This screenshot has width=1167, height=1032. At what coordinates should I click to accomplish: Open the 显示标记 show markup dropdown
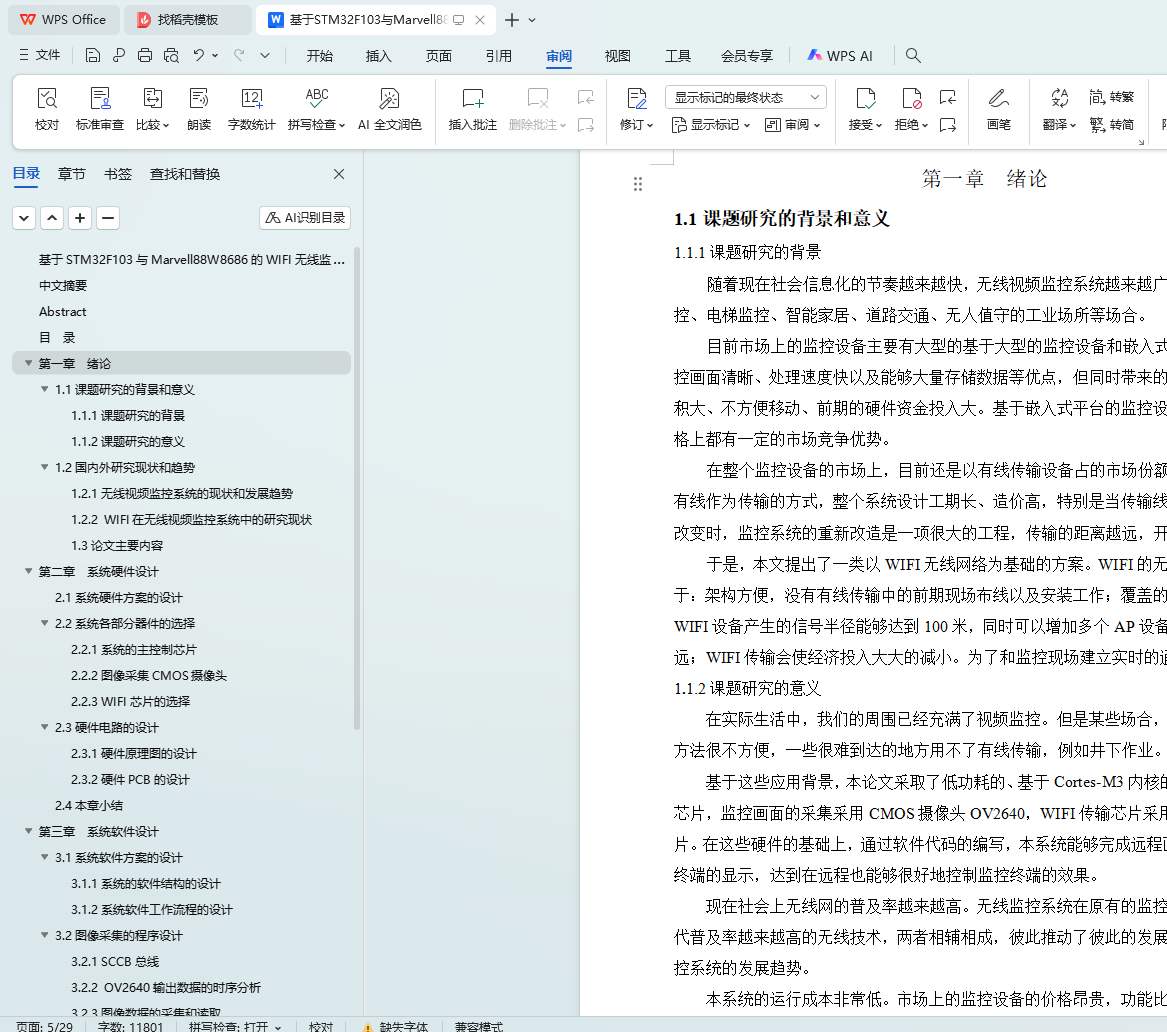click(711, 125)
